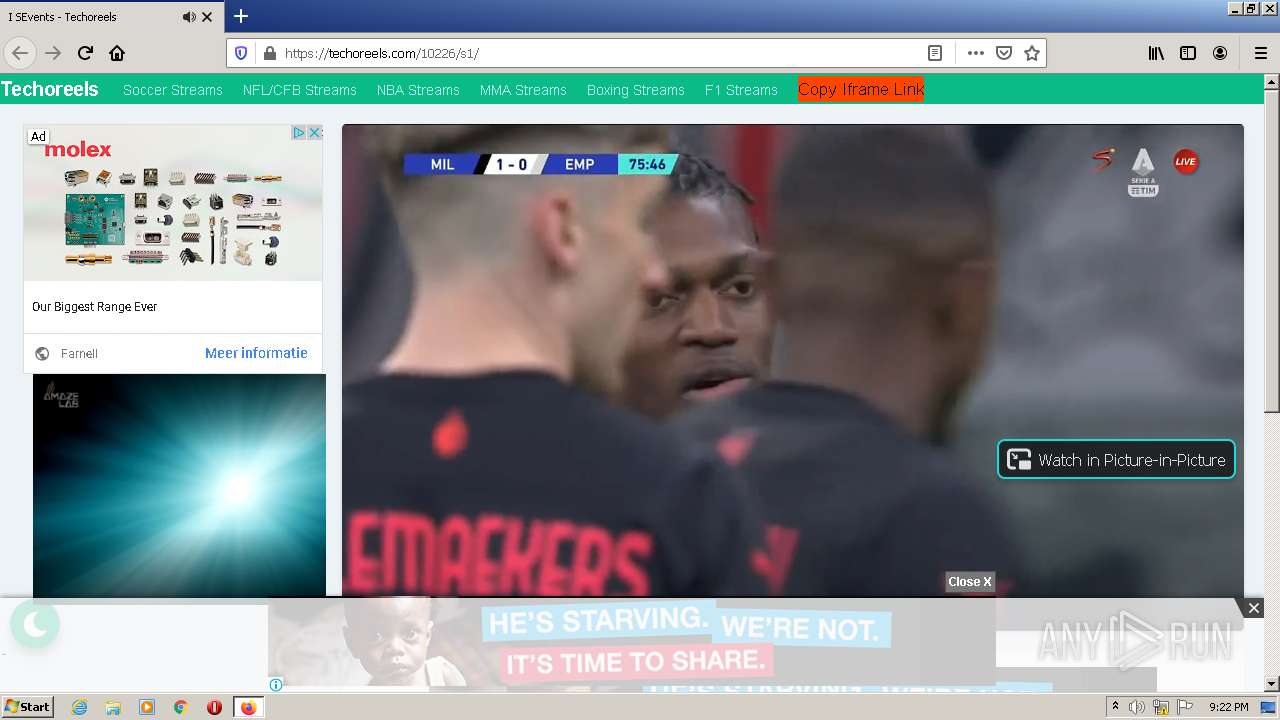Save page to Pocket

(1004, 53)
